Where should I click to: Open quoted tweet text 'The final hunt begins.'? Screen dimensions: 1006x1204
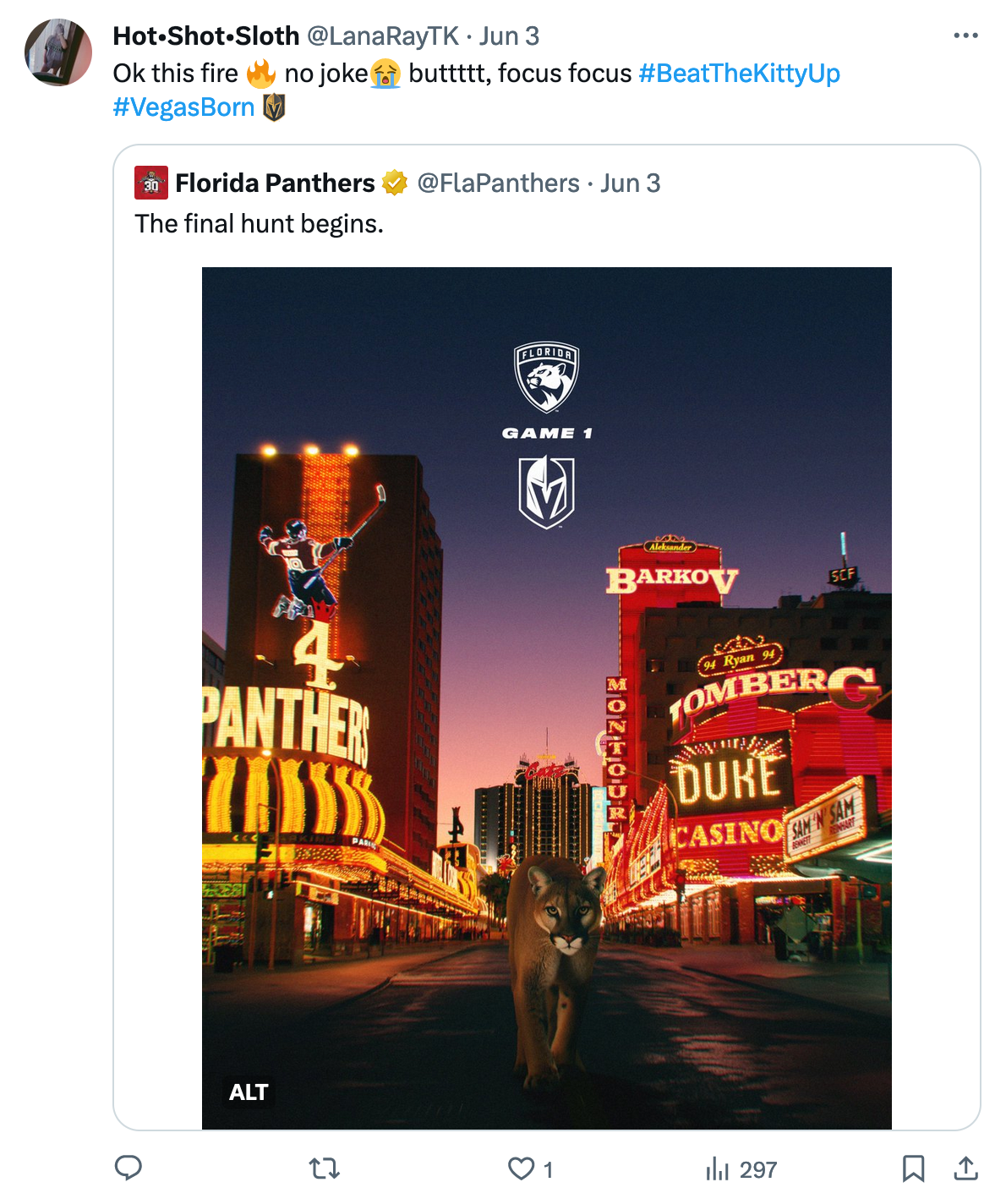259,224
